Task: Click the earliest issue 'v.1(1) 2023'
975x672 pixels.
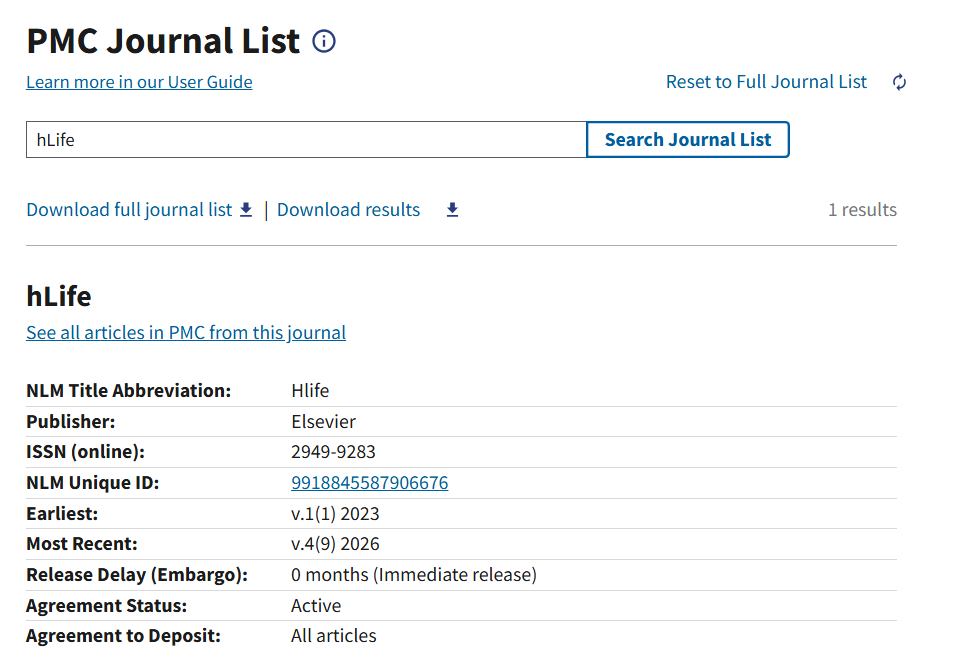Action: coord(335,514)
